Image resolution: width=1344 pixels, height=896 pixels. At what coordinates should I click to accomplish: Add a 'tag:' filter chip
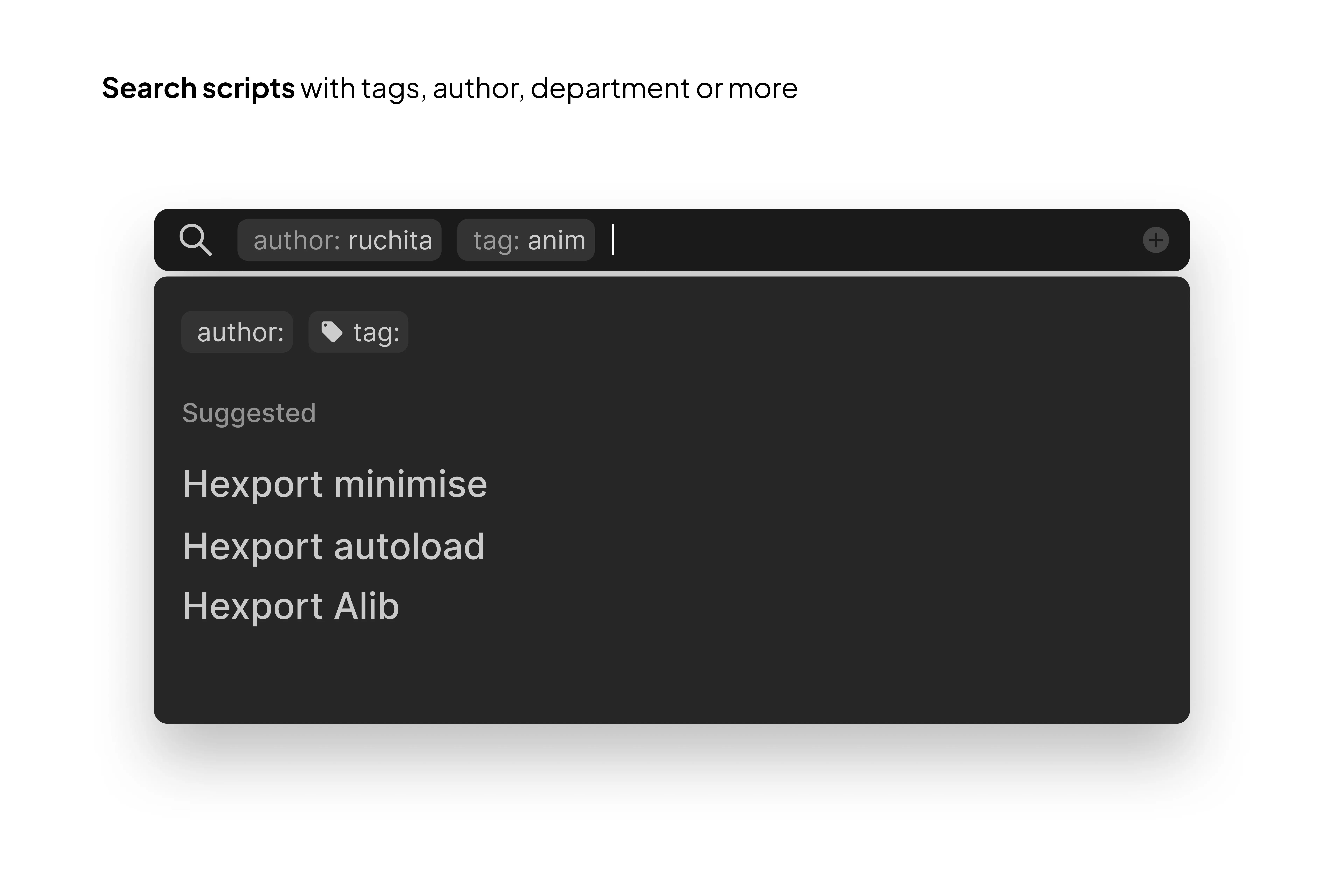click(358, 332)
